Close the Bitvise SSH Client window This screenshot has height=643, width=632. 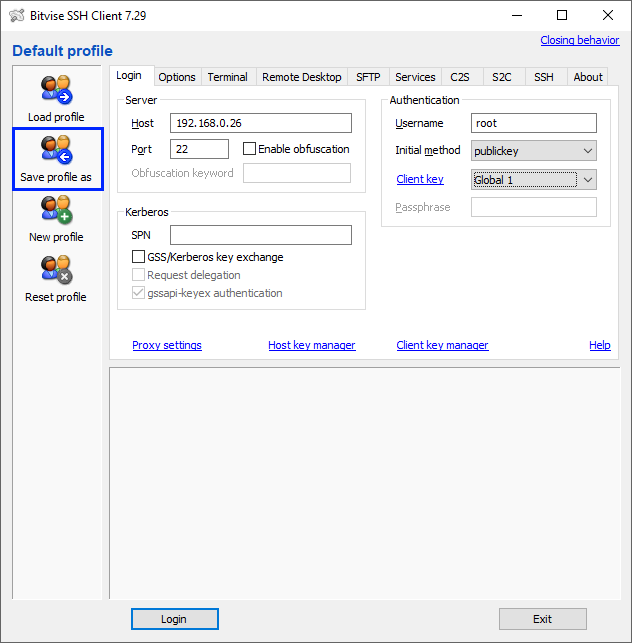pyautogui.click(x=608, y=16)
